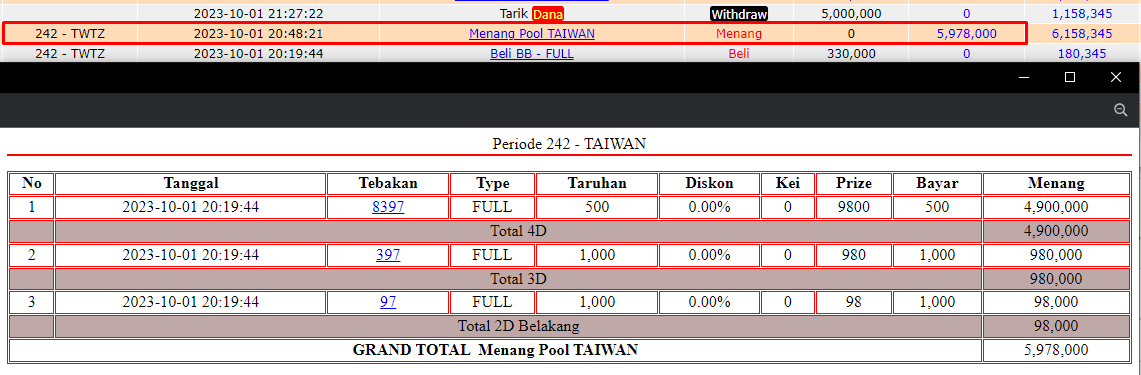The width and height of the screenshot is (1141, 375).
Task: Click the Prize column header
Action: [854, 183]
